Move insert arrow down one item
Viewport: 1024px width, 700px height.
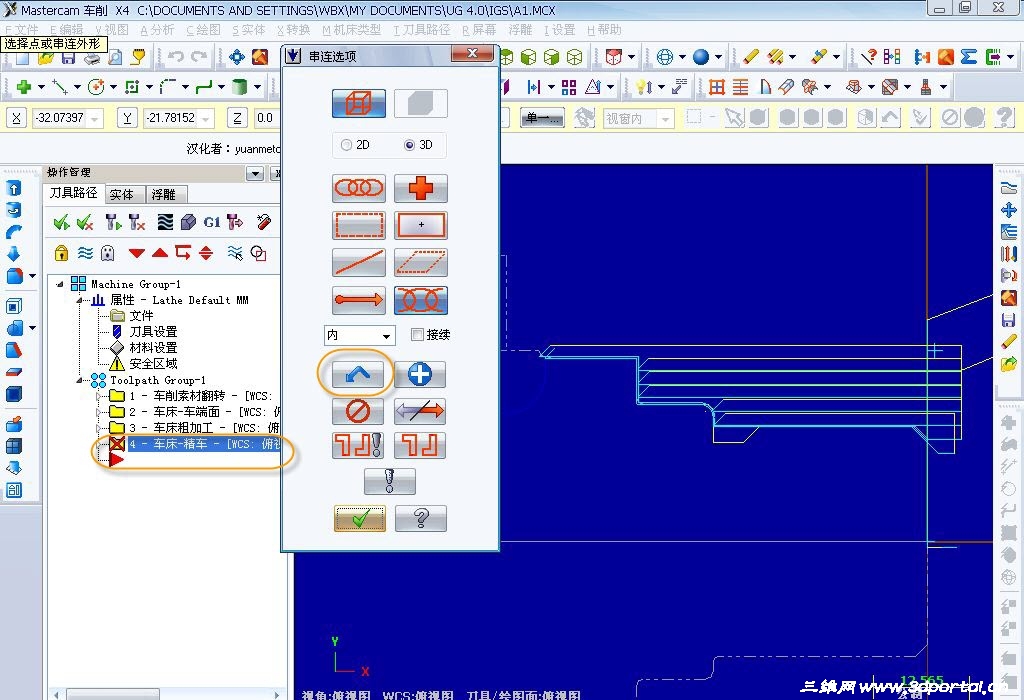pyautogui.click(x=136, y=253)
